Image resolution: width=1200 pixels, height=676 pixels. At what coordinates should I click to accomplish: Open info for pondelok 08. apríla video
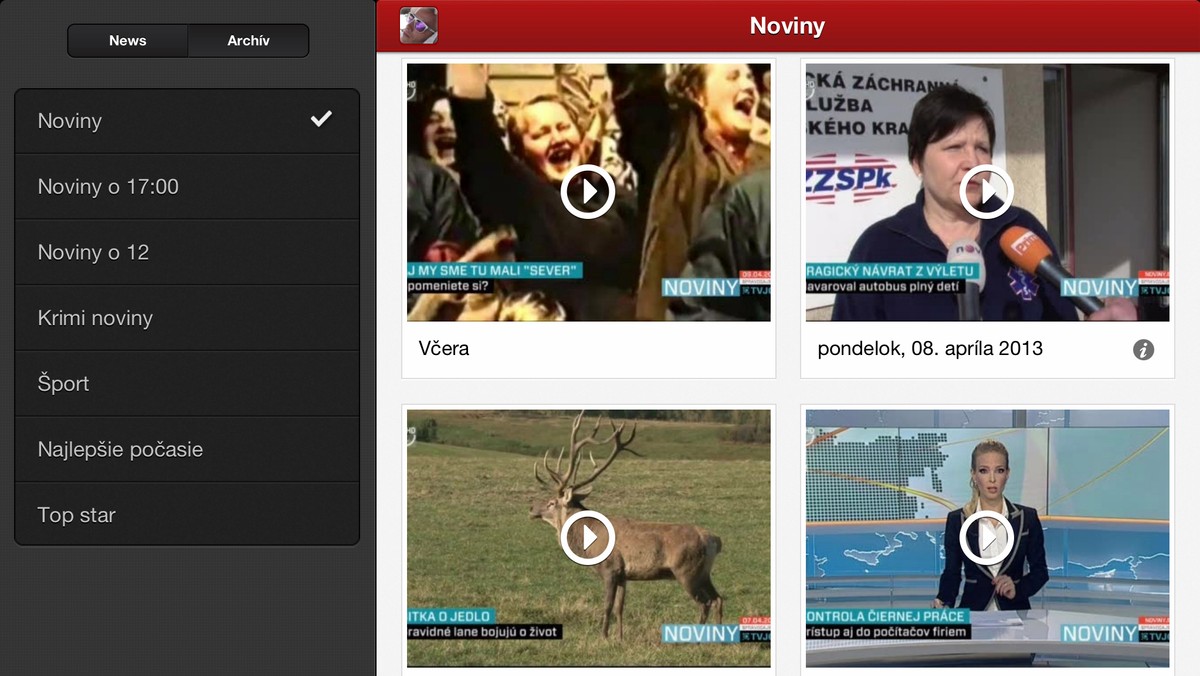point(1144,349)
